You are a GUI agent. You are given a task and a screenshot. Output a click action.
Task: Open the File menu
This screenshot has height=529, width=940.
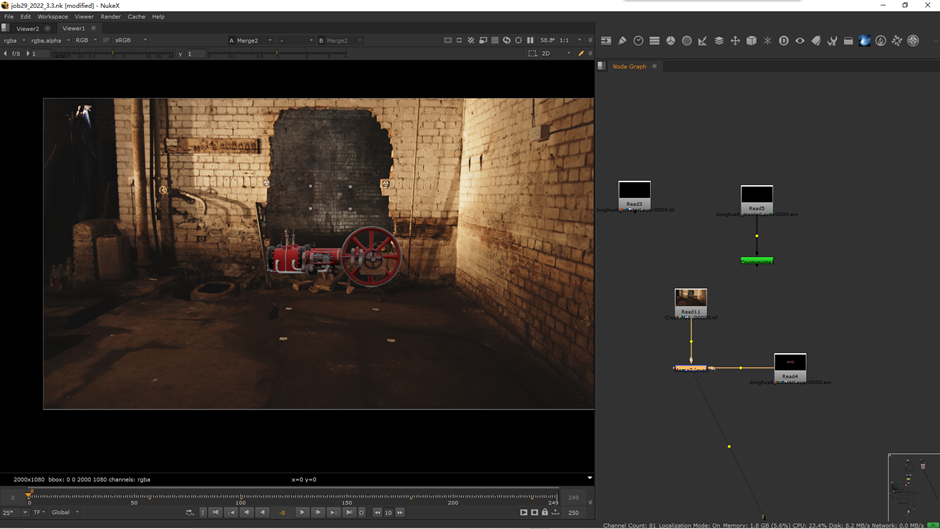pyautogui.click(x=9, y=17)
